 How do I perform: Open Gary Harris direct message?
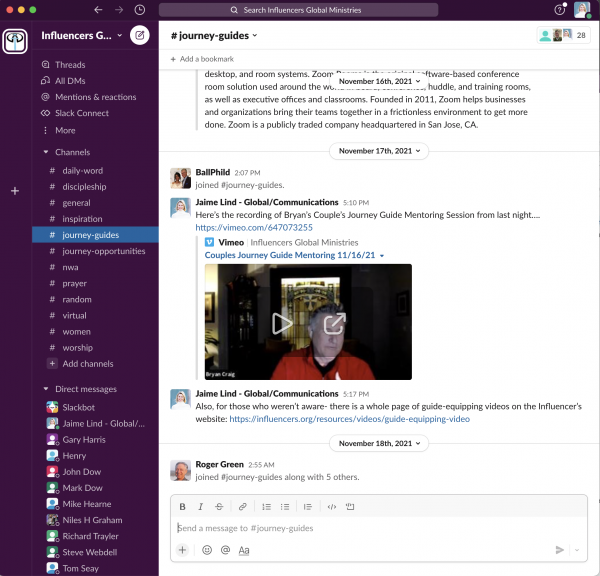coord(95,439)
